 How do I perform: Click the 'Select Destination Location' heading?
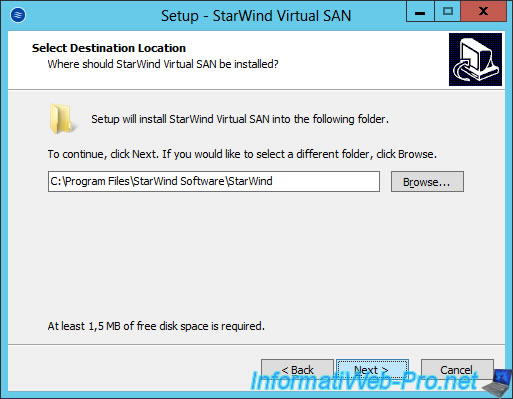coord(109,48)
